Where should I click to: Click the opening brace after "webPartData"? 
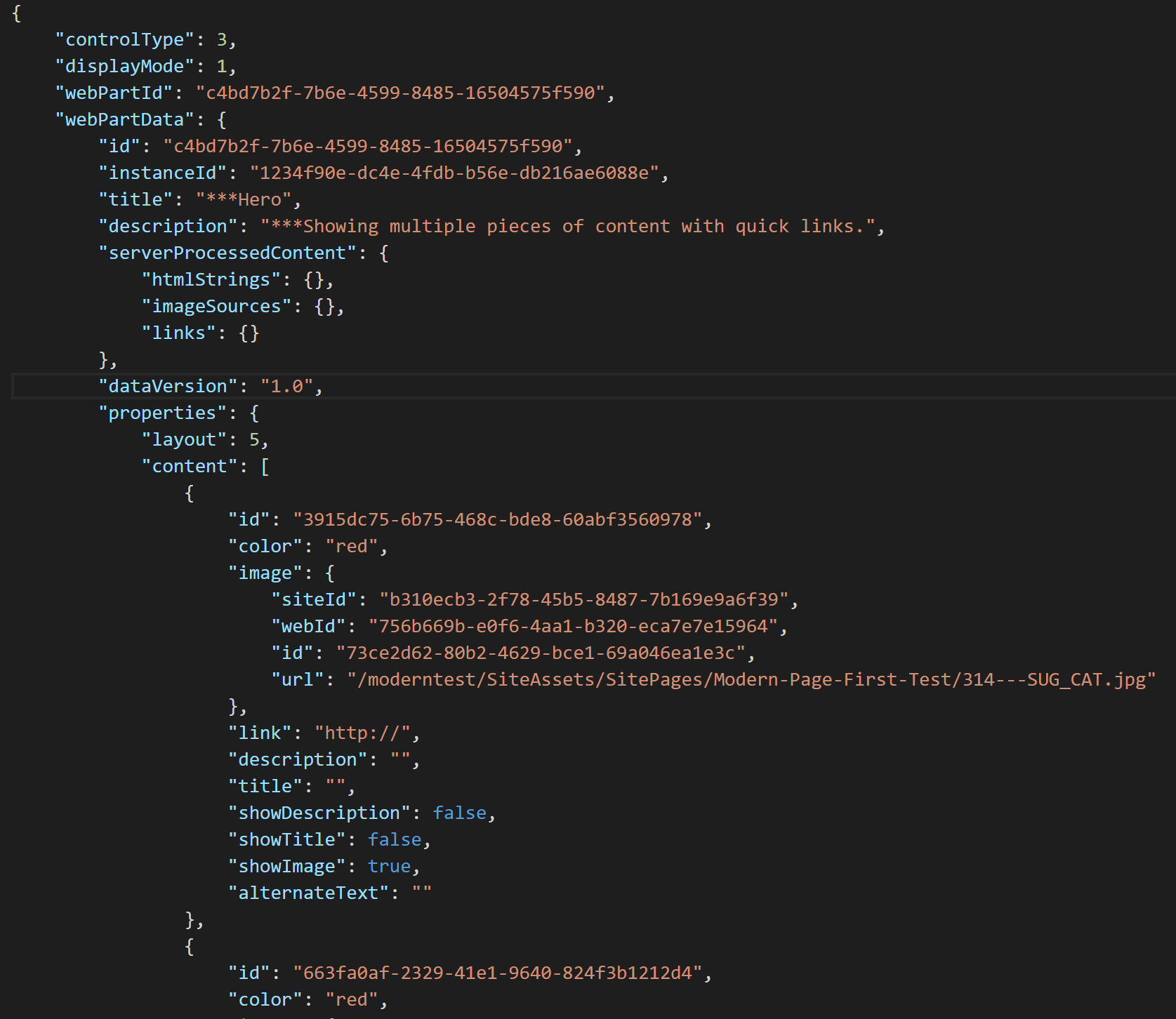click(x=222, y=120)
